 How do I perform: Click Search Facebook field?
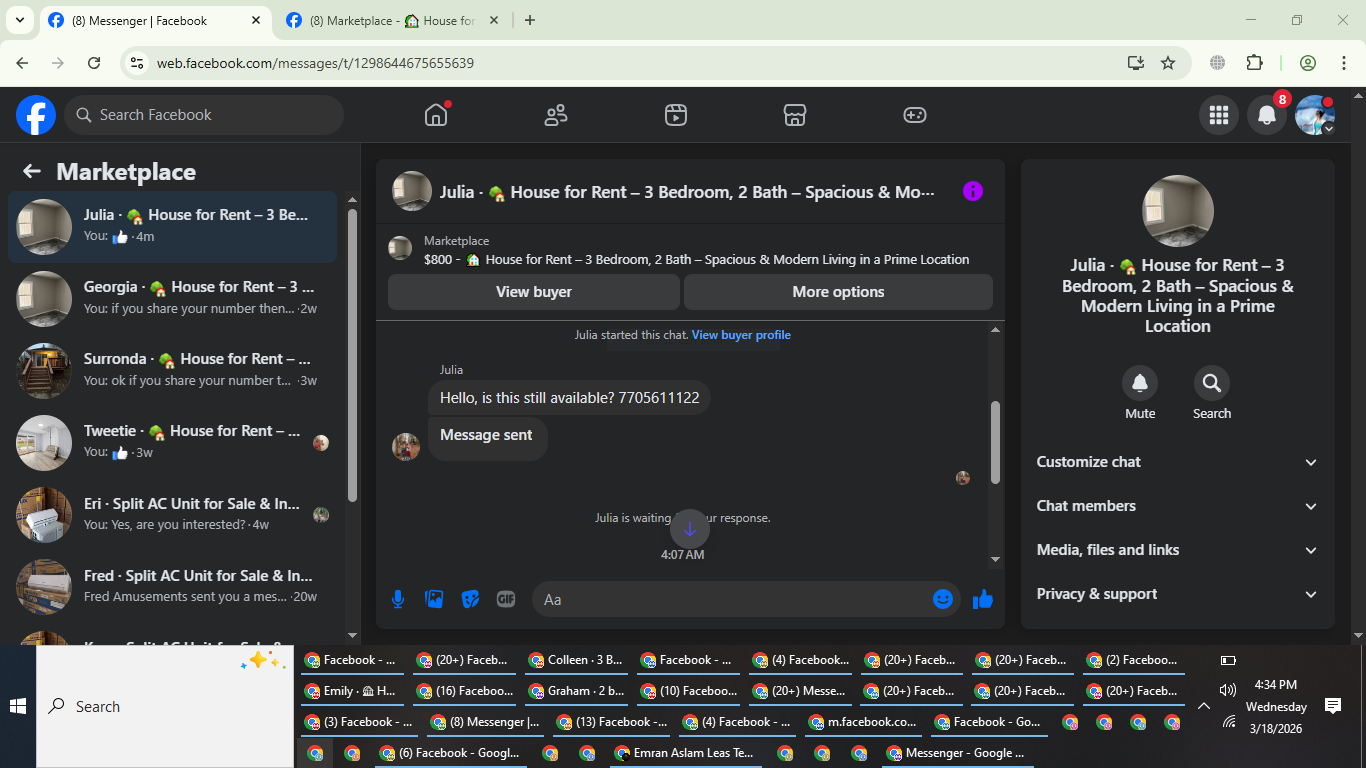tap(204, 115)
